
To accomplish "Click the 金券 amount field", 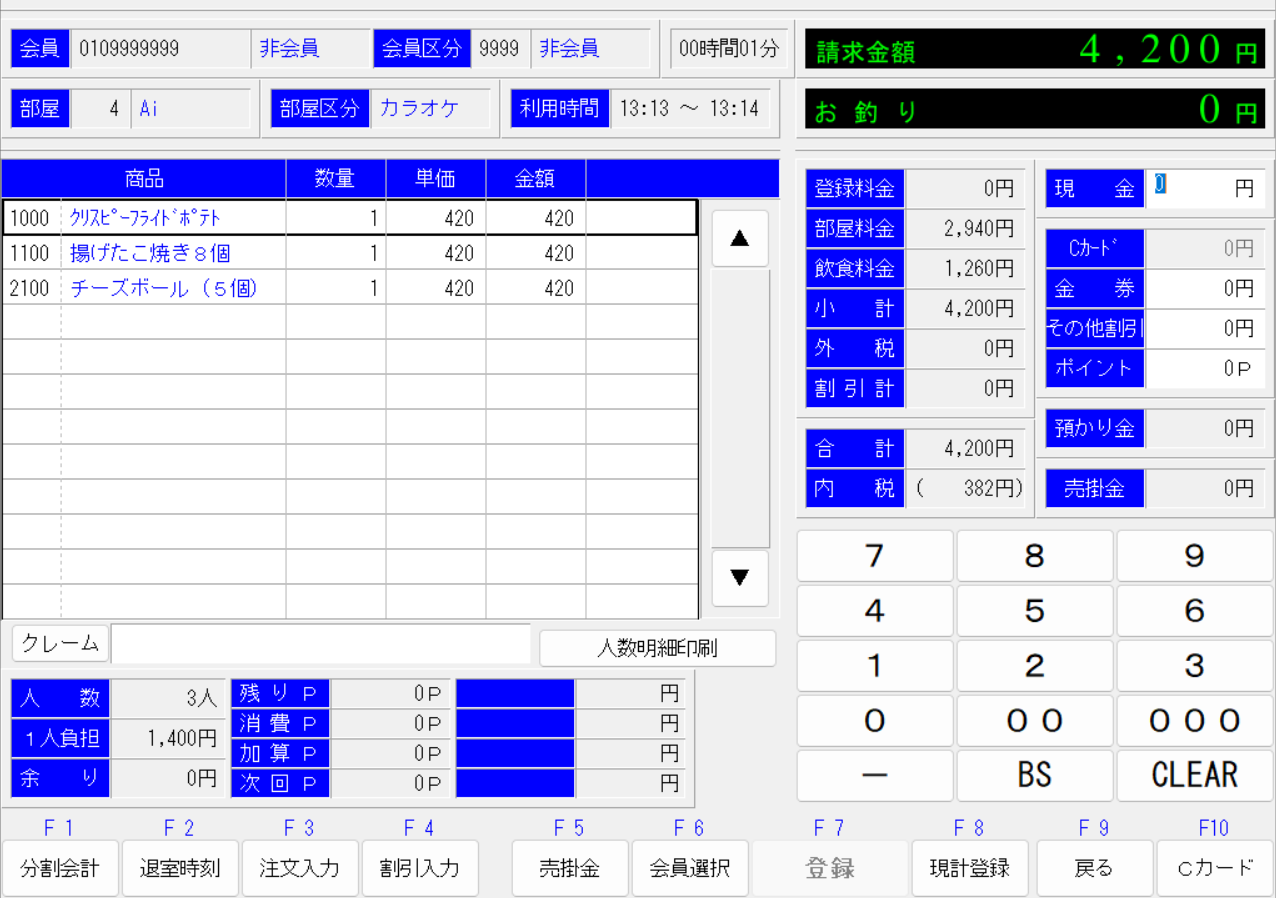I will click(x=1203, y=289).
